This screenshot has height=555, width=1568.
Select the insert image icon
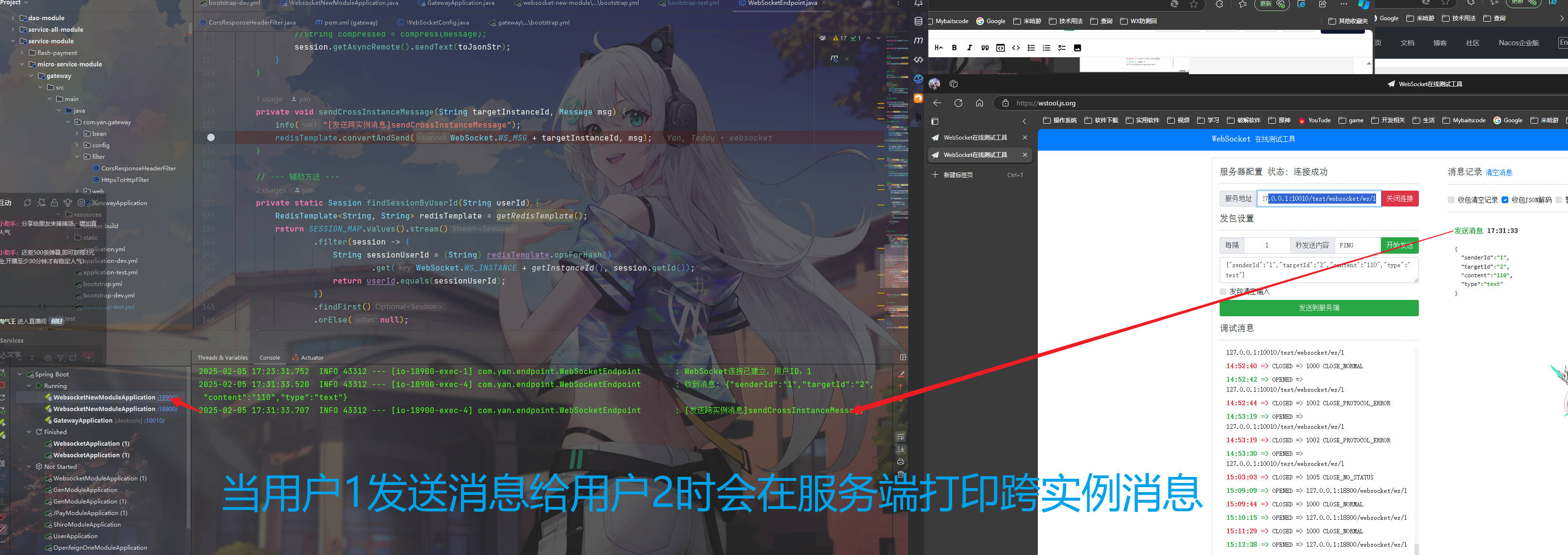click(x=1077, y=48)
